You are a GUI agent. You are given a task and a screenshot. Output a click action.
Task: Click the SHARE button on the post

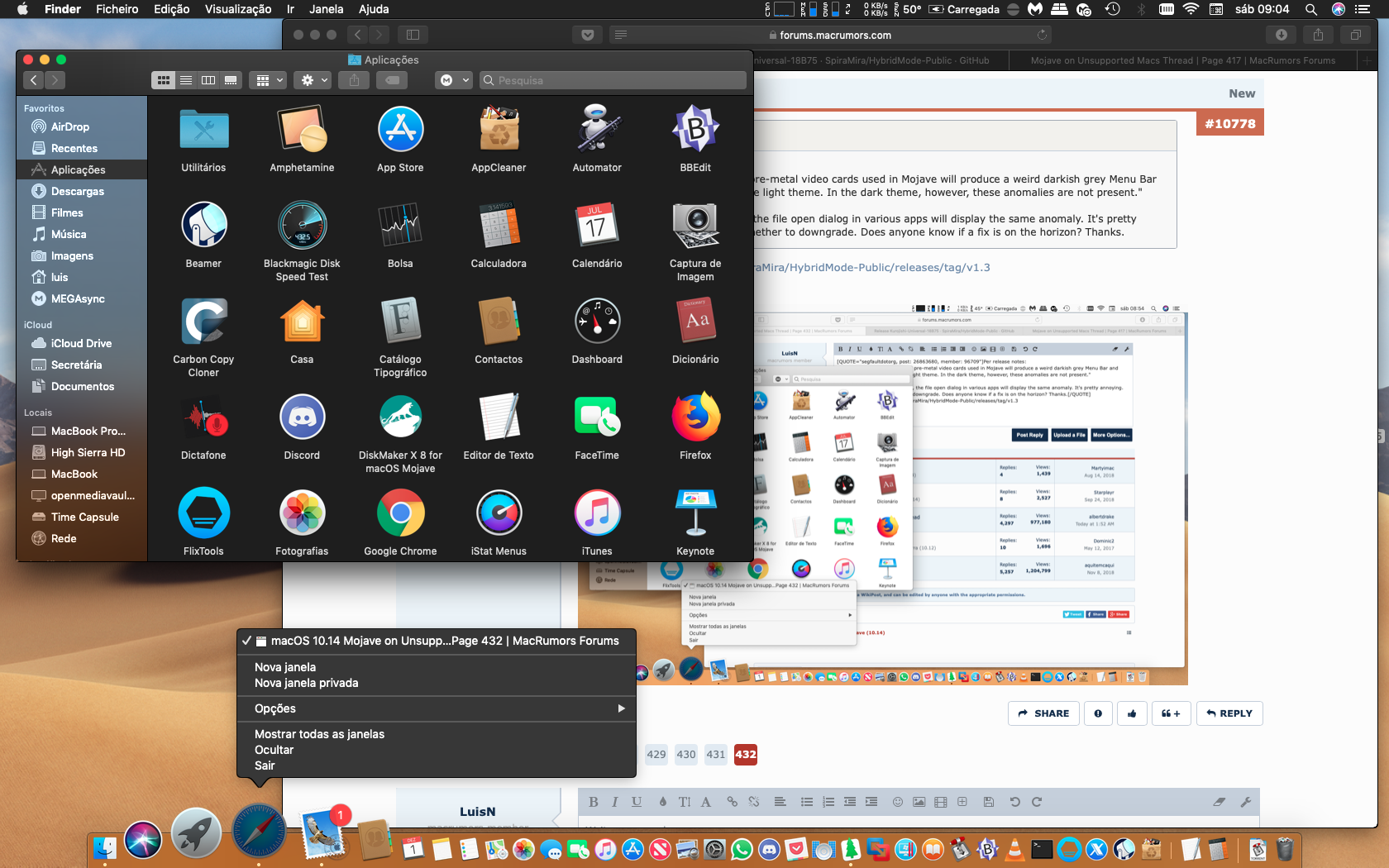pos(1043,713)
